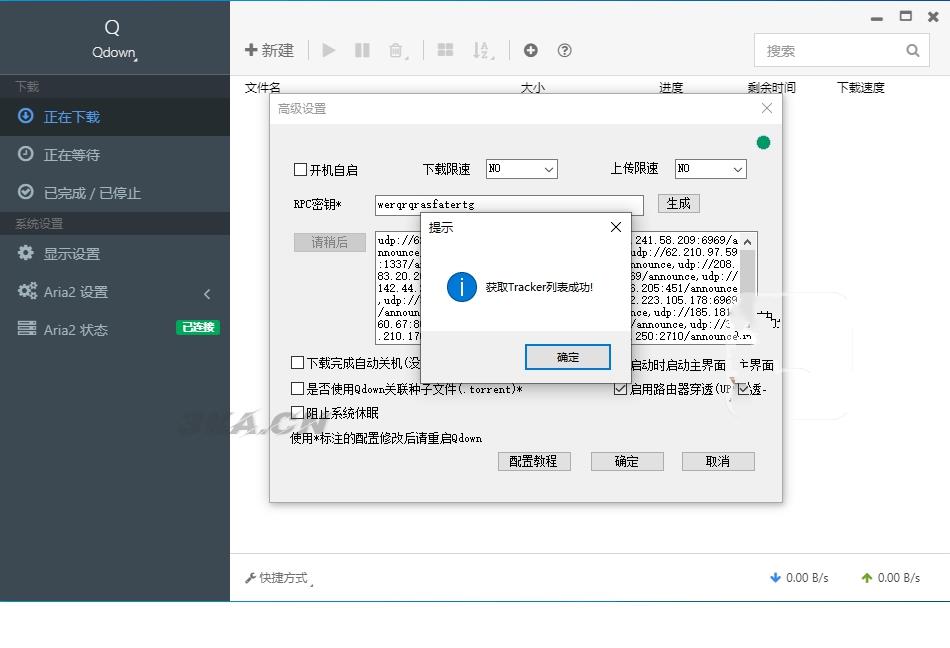
Task: Confirm the 提示 popup with 确定
Action: (568, 357)
